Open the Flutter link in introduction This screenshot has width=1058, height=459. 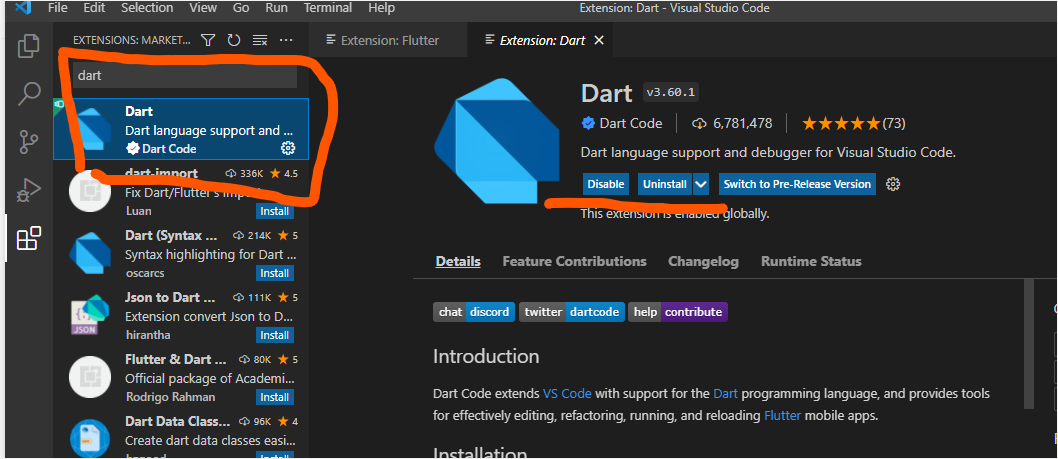click(x=783, y=416)
